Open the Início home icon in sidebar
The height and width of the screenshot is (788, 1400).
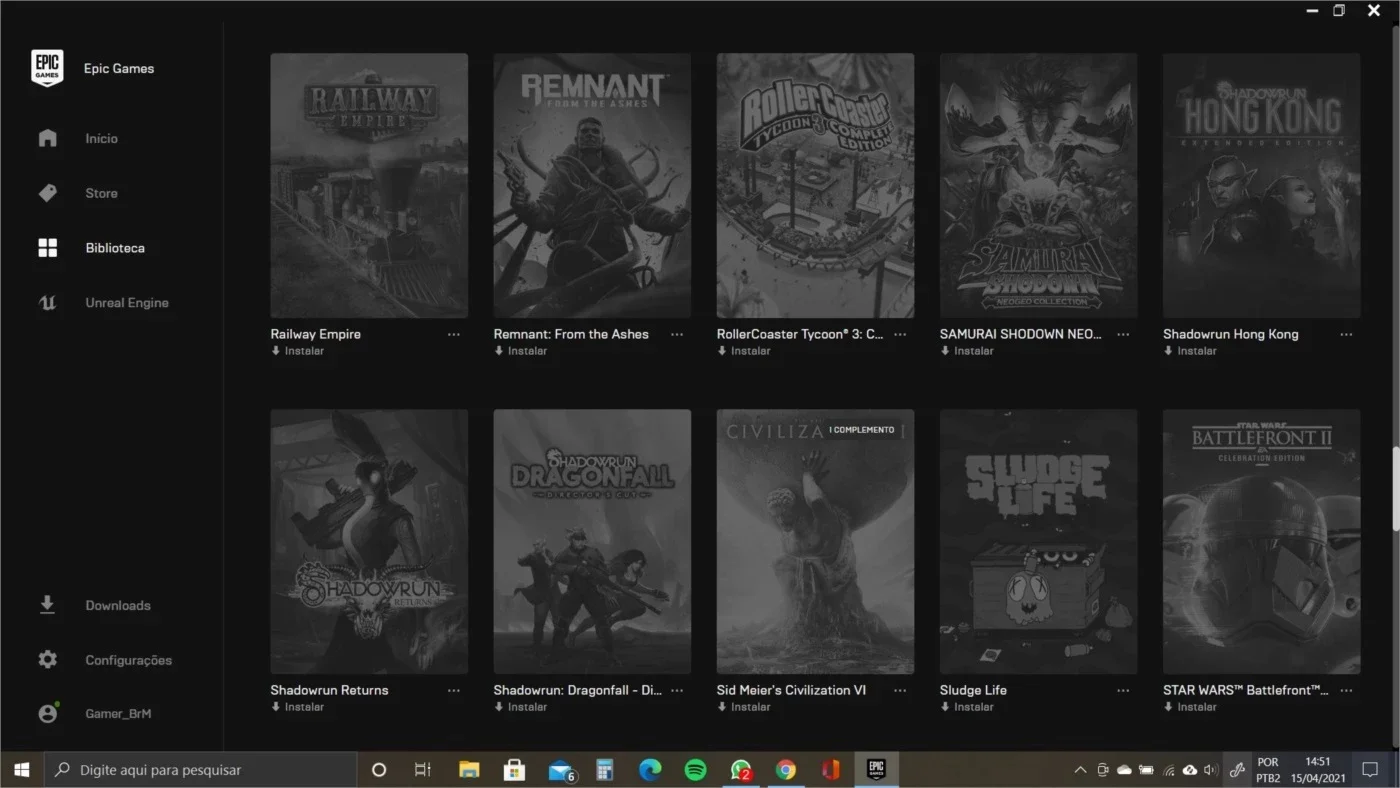point(47,138)
